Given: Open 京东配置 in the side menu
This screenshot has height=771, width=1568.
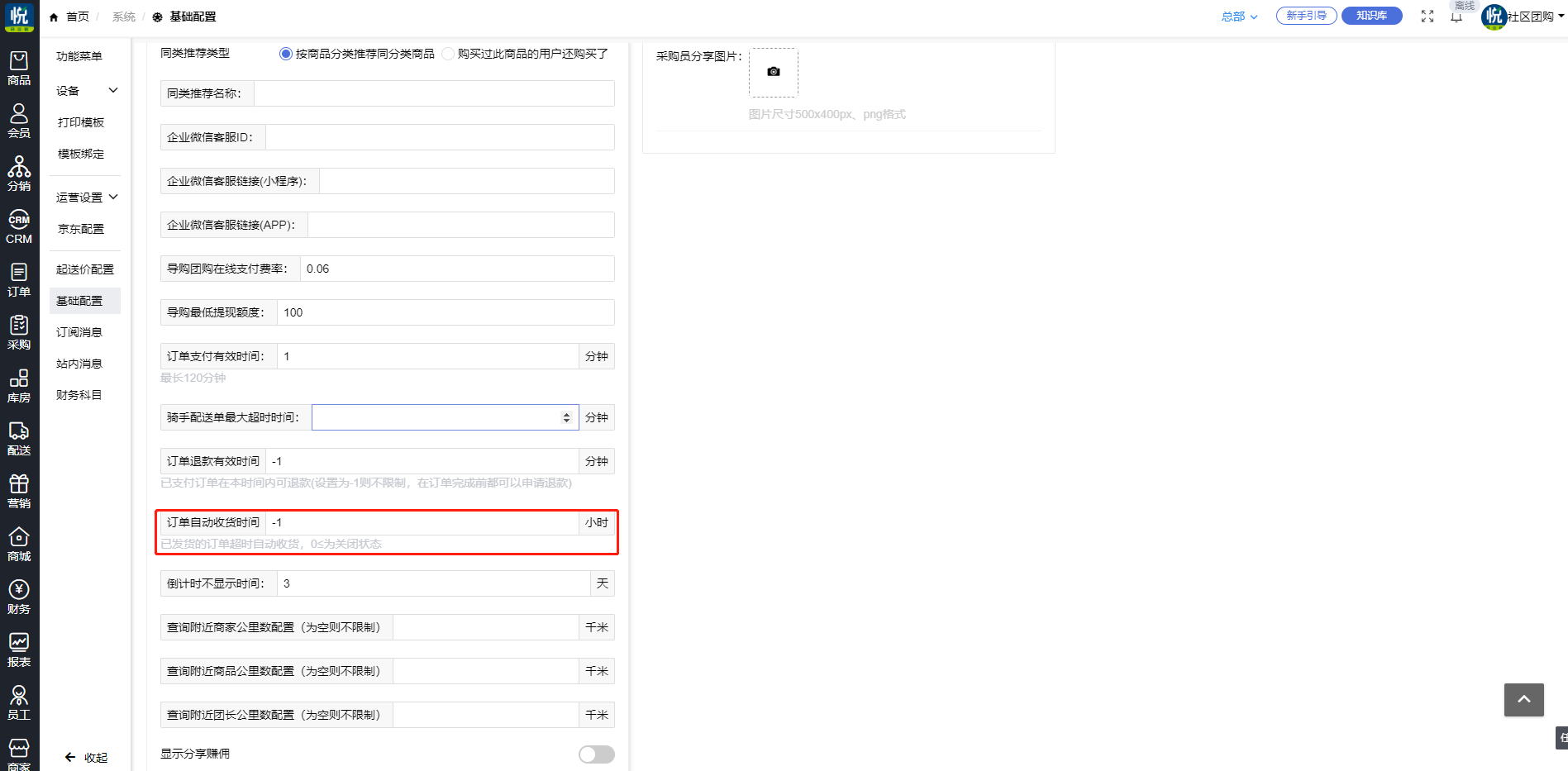Looking at the screenshot, I should coord(81,229).
